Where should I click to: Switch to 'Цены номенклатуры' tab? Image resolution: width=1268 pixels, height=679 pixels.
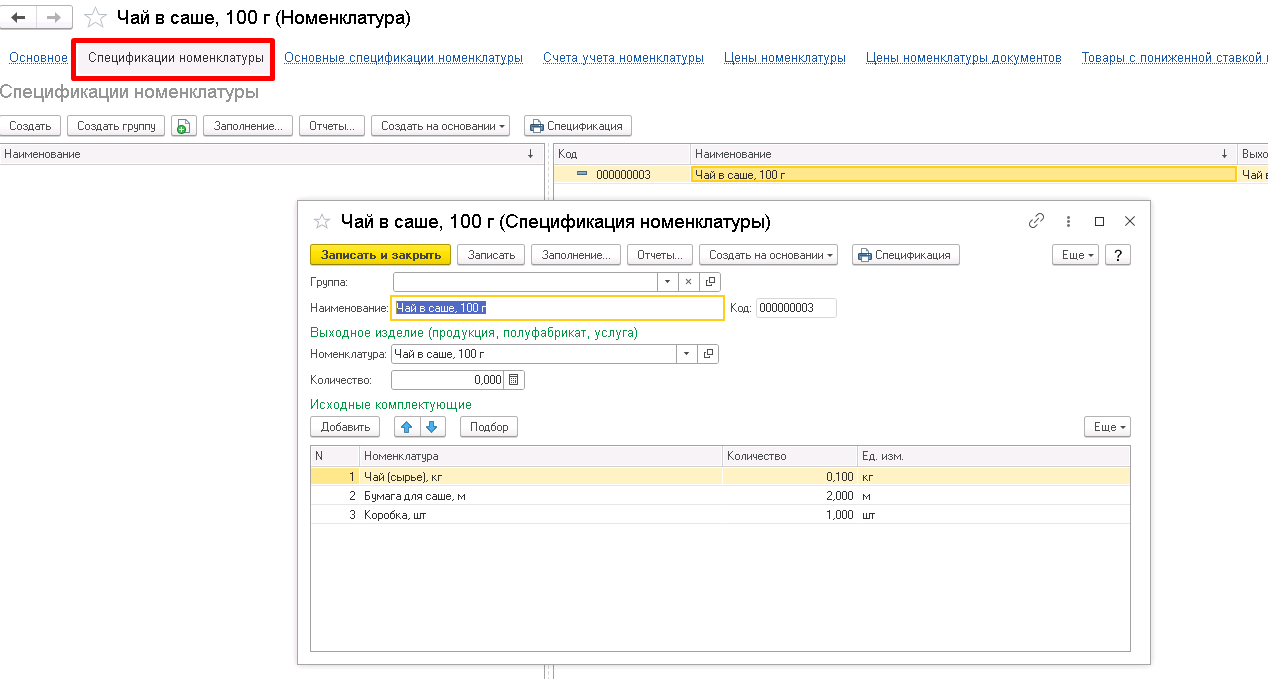(784, 58)
